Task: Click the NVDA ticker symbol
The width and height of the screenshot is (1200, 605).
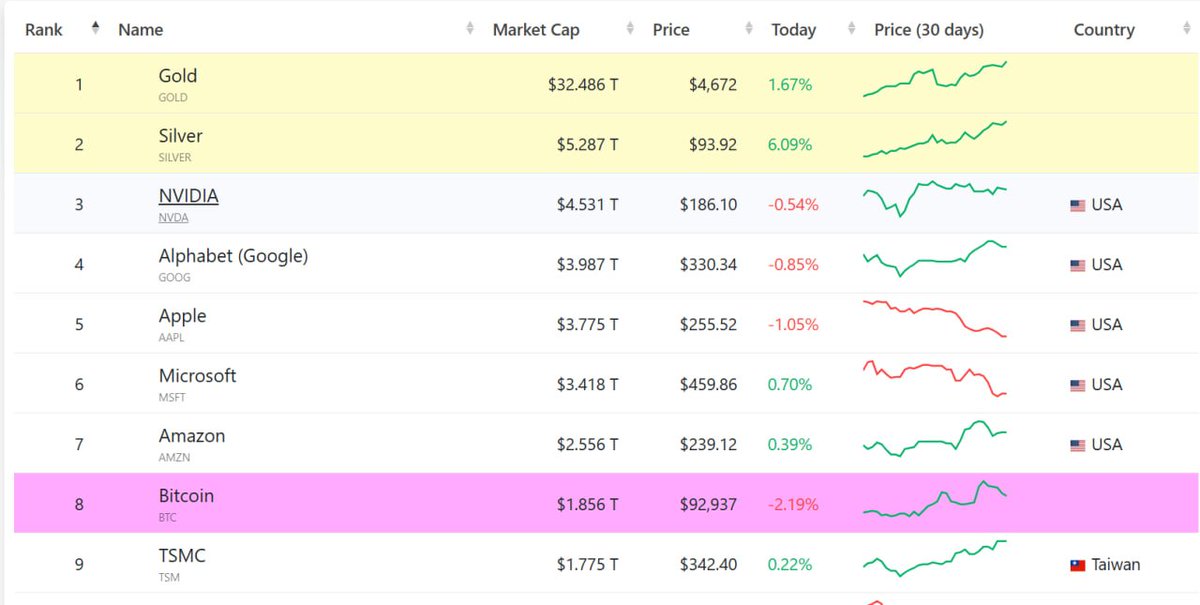Action: point(173,218)
